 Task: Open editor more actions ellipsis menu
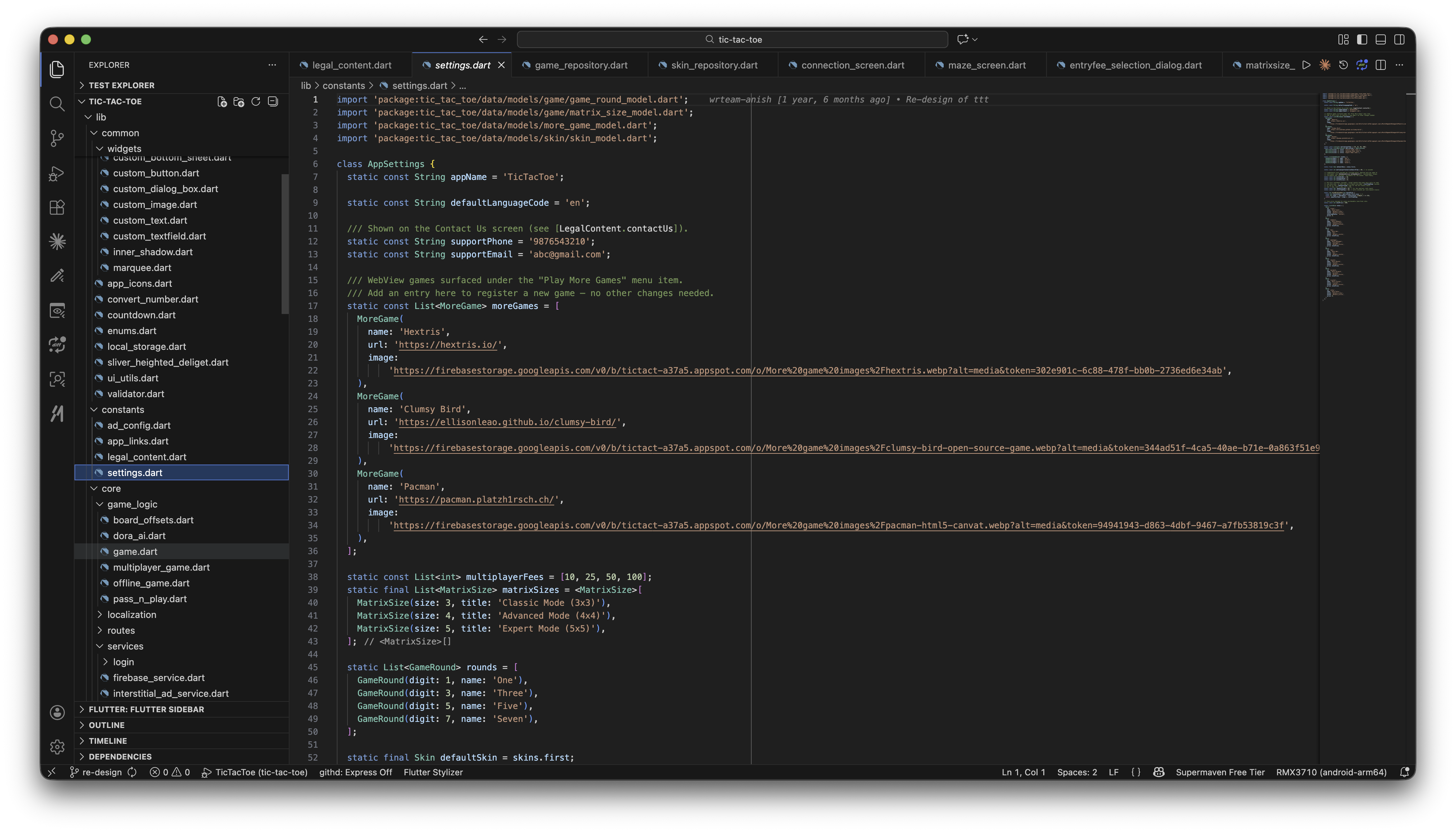tap(1399, 65)
